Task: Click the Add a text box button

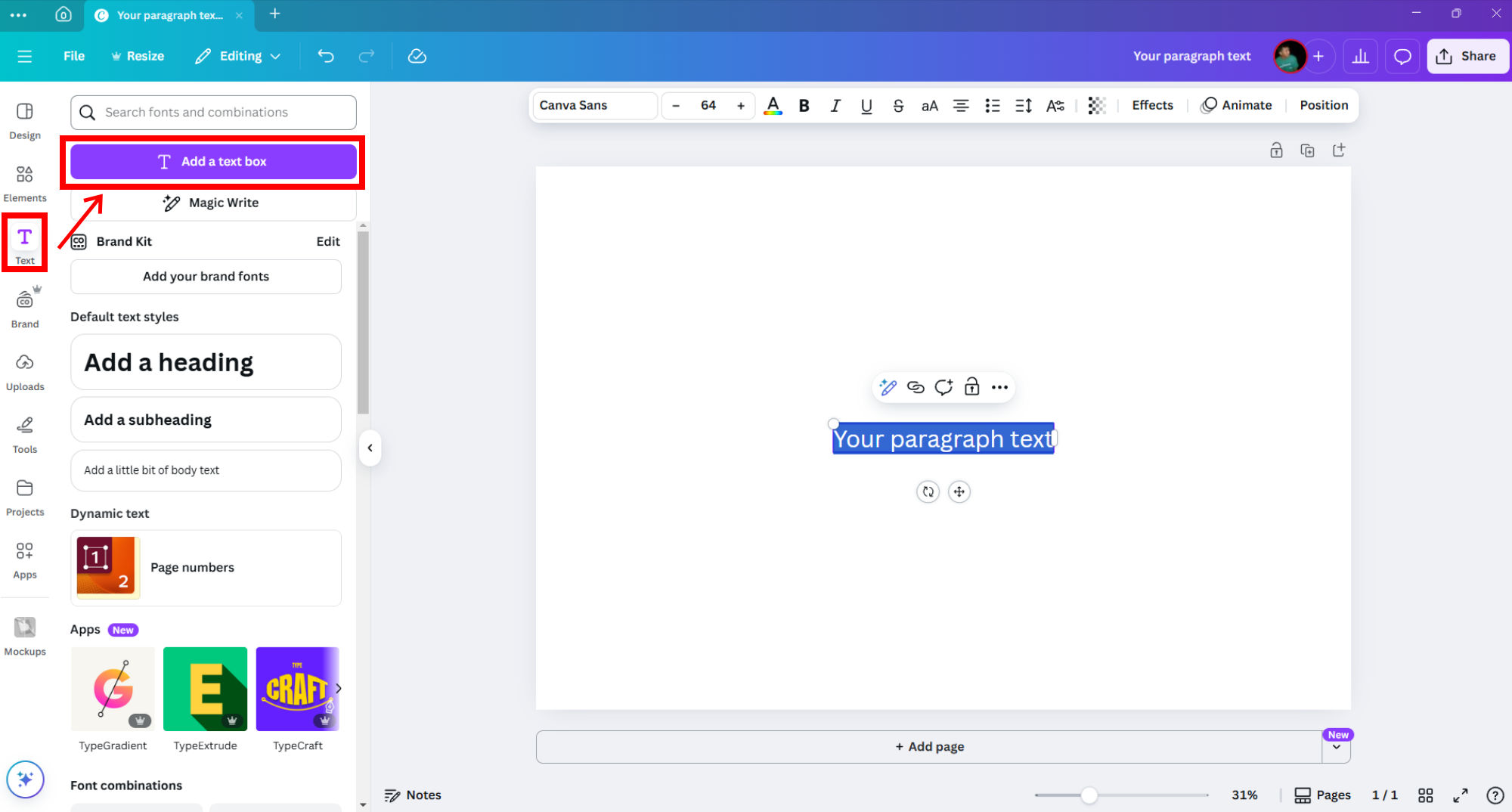Action: (213, 162)
